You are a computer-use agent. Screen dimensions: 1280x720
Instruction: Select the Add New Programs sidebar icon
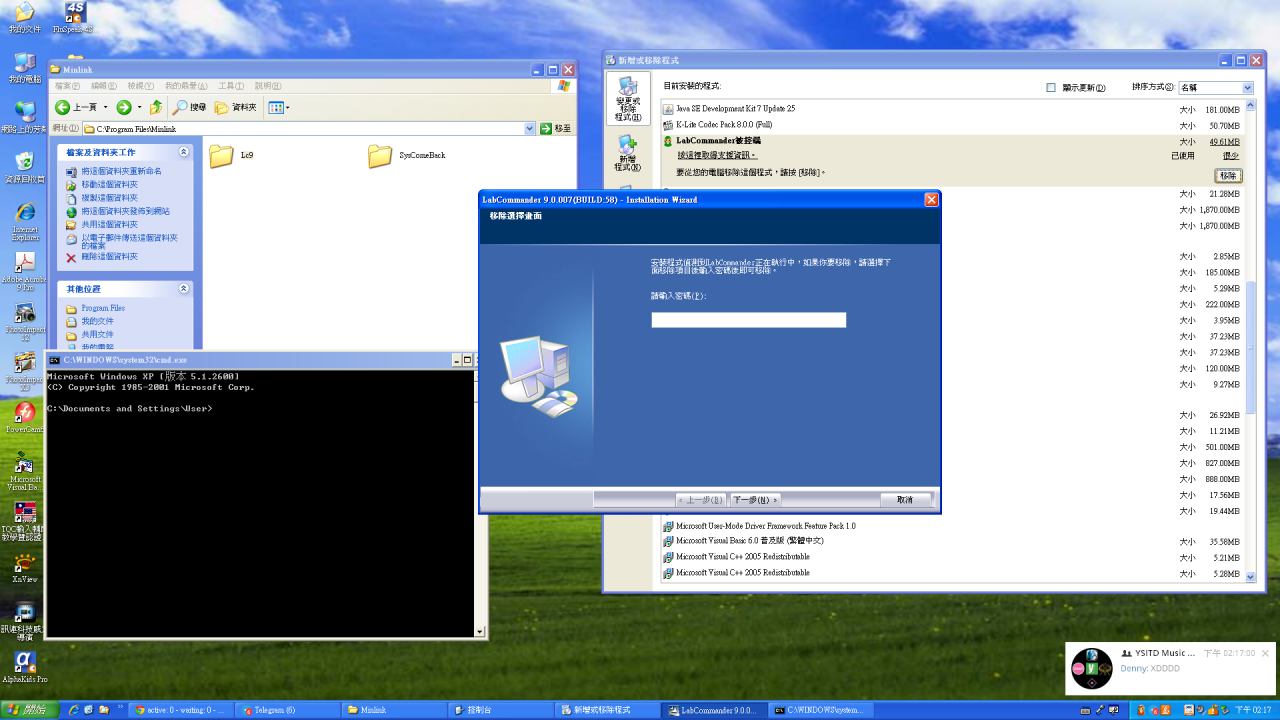pyautogui.click(x=628, y=153)
